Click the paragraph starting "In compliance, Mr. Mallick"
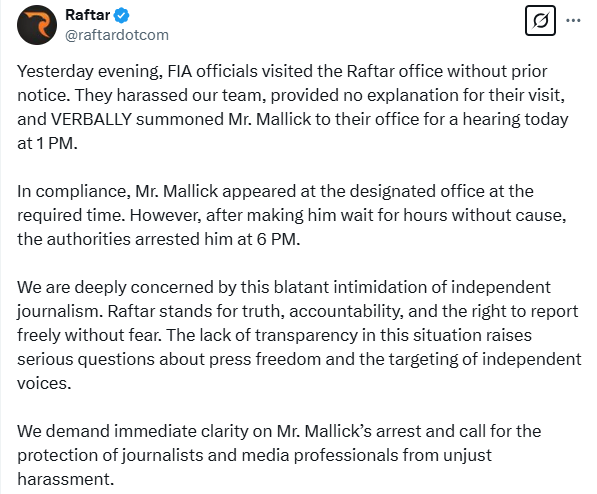Screen dimensions: 597x494 pyautogui.click(x=292, y=215)
